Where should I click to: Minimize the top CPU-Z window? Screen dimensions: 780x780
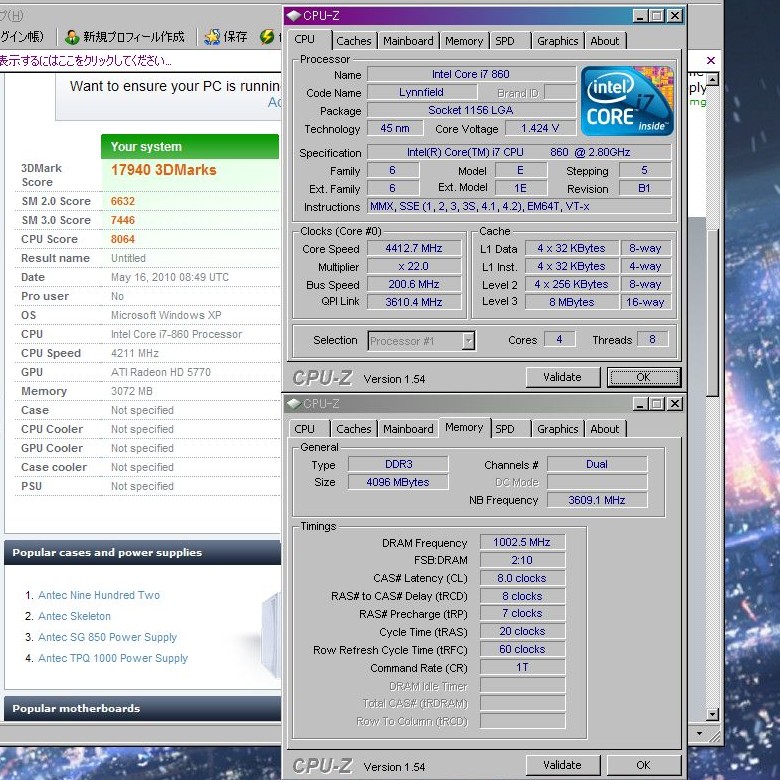point(640,16)
